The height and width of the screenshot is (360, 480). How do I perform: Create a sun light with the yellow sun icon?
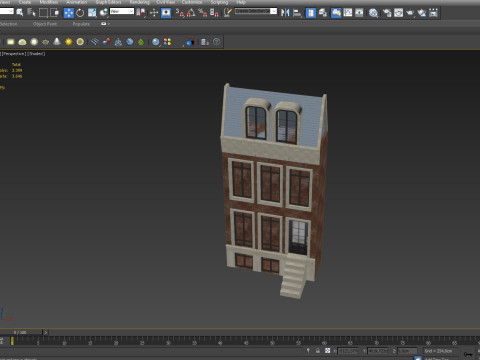69,42
